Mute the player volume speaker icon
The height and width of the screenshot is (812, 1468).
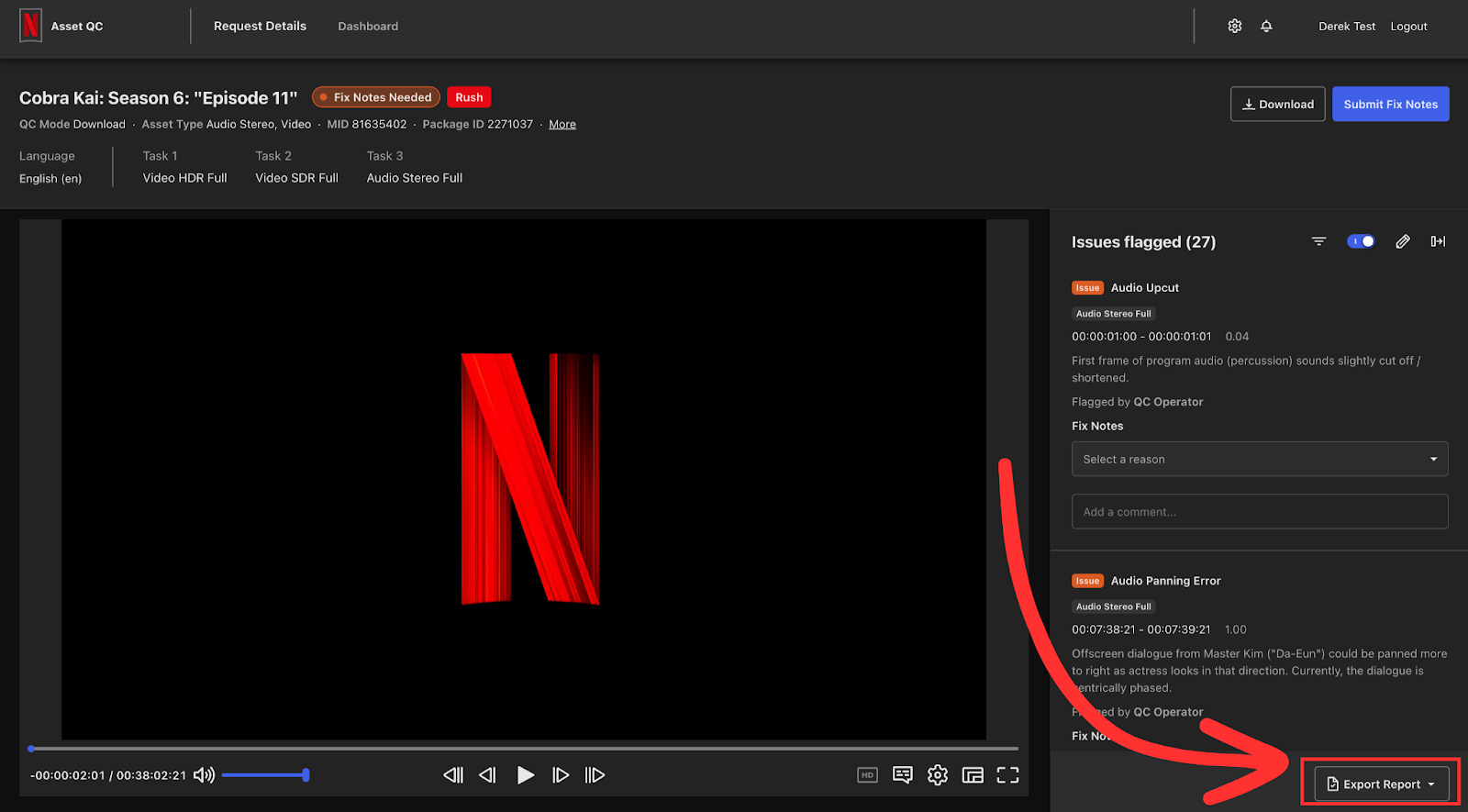pyautogui.click(x=204, y=775)
